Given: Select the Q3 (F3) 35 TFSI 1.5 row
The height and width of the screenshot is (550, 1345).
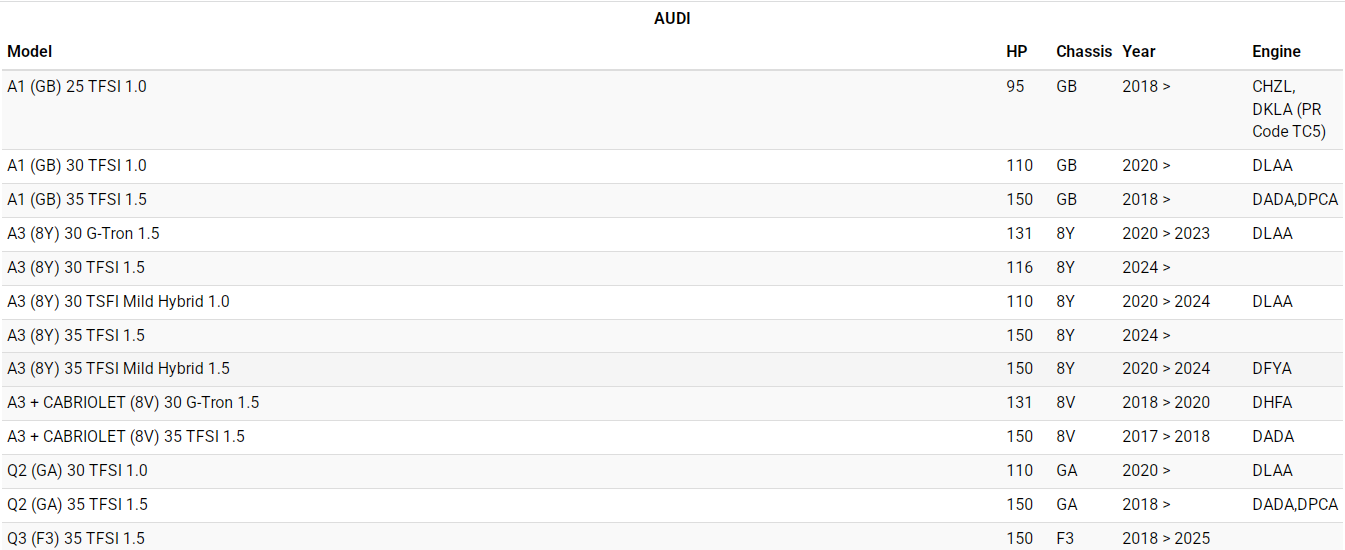Looking at the screenshot, I should 76,539.
